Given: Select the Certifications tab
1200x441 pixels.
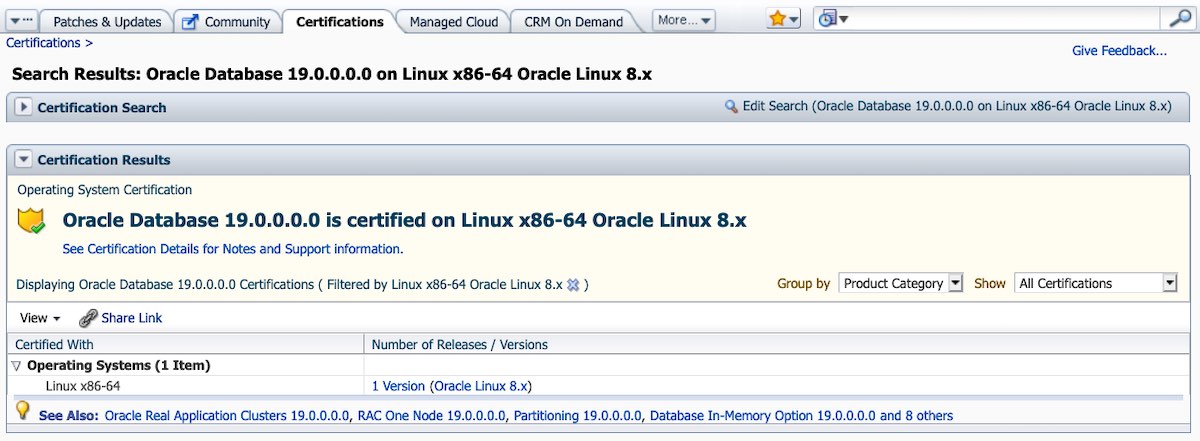Looking at the screenshot, I should pos(340,21).
